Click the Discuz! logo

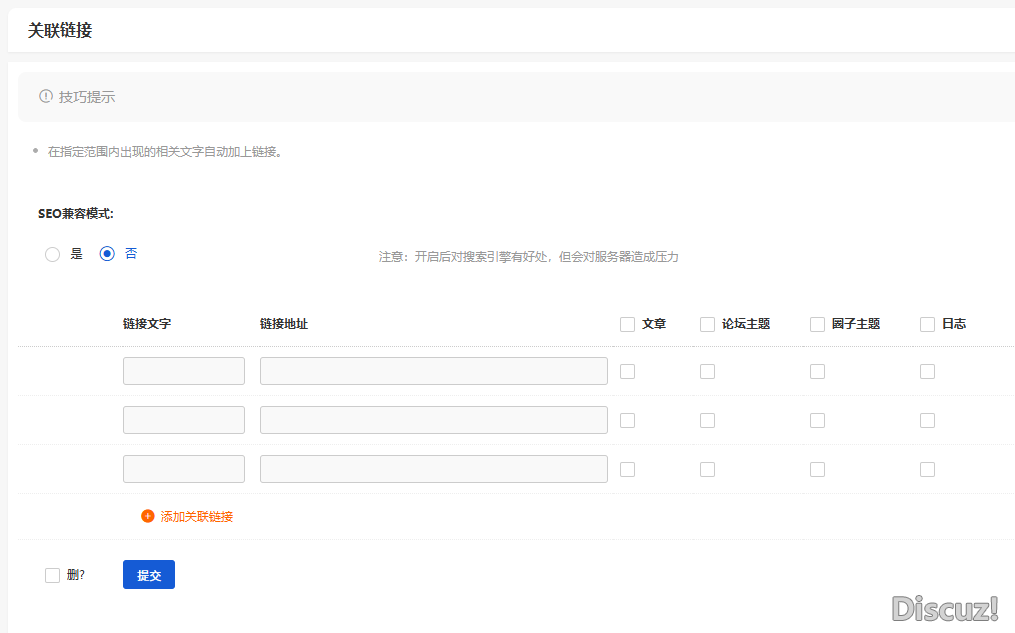coord(945,607)
